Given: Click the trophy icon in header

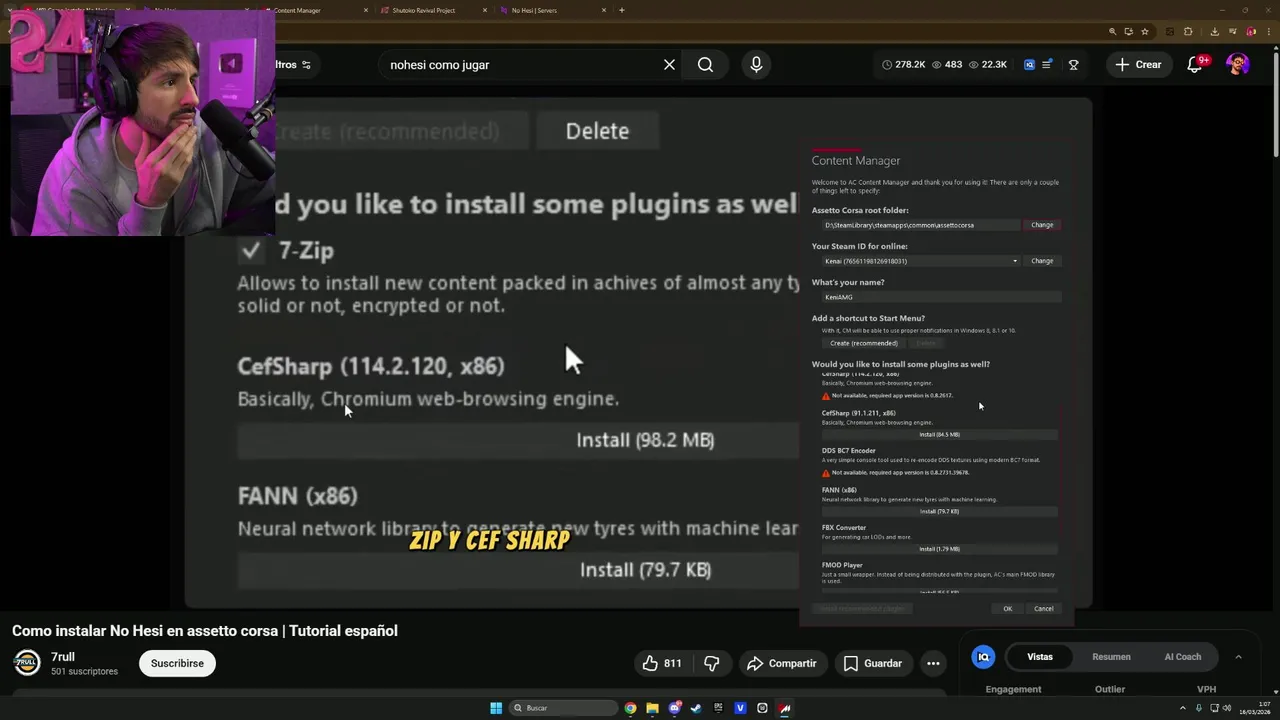Looking at the screenshot, I should pos(1073,64).
